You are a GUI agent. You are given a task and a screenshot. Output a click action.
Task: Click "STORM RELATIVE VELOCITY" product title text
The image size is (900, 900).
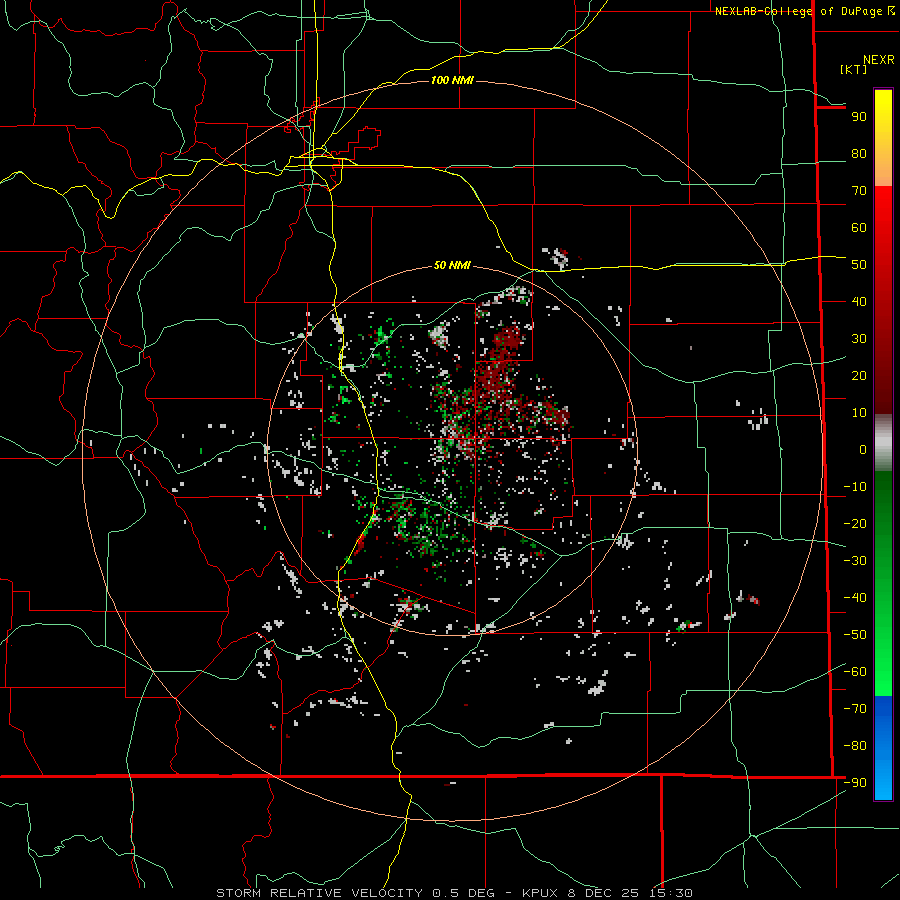[319, 893]
